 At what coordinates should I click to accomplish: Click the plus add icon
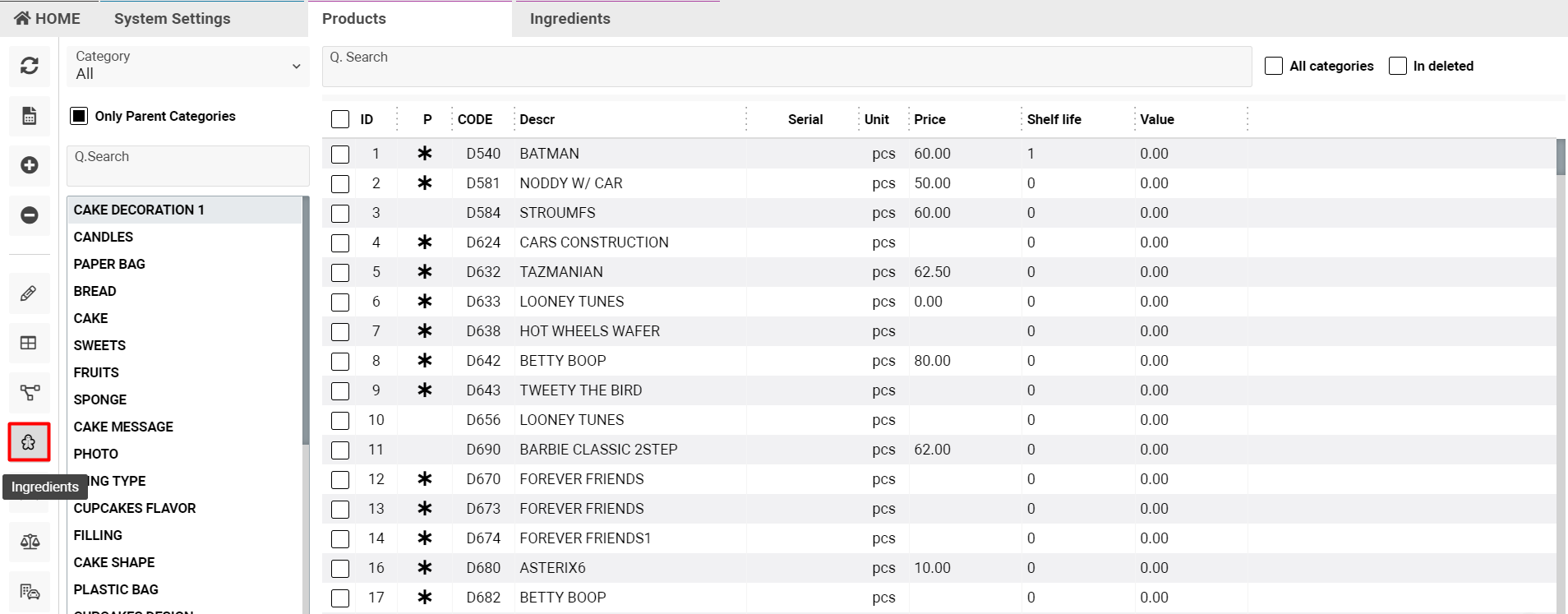pyautogui.click(x=30, y=165)
